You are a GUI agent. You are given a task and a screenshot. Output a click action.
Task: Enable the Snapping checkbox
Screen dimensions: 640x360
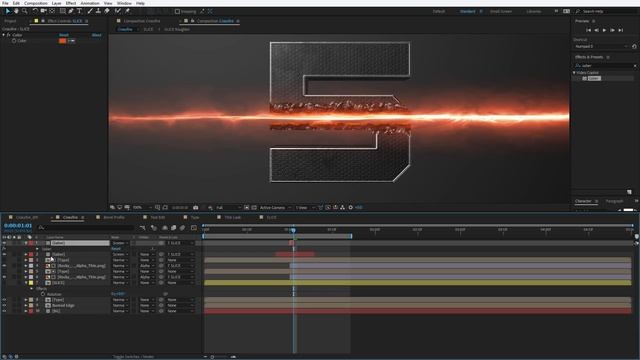pos(177,11)
